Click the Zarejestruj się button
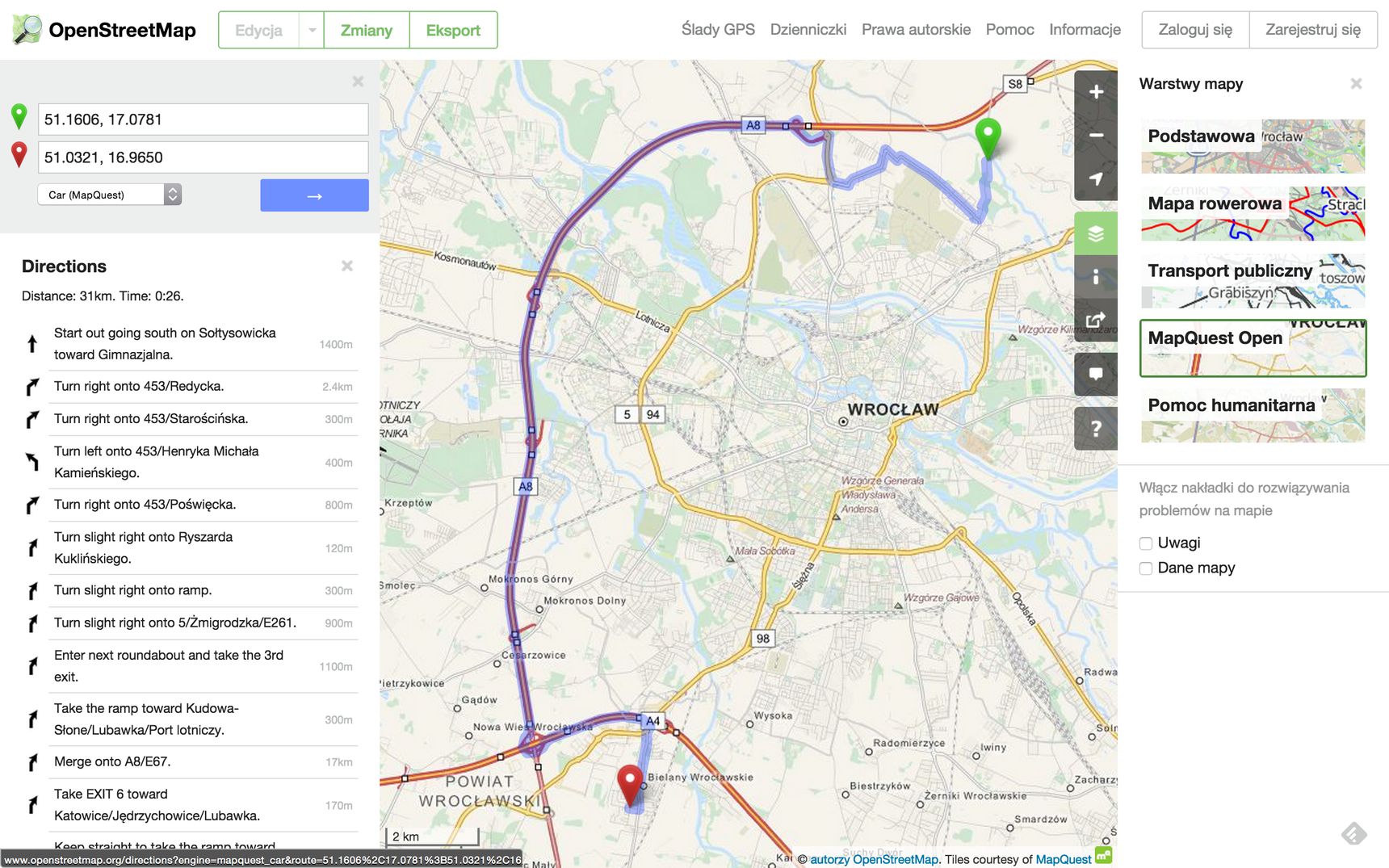 (1313, 30)
